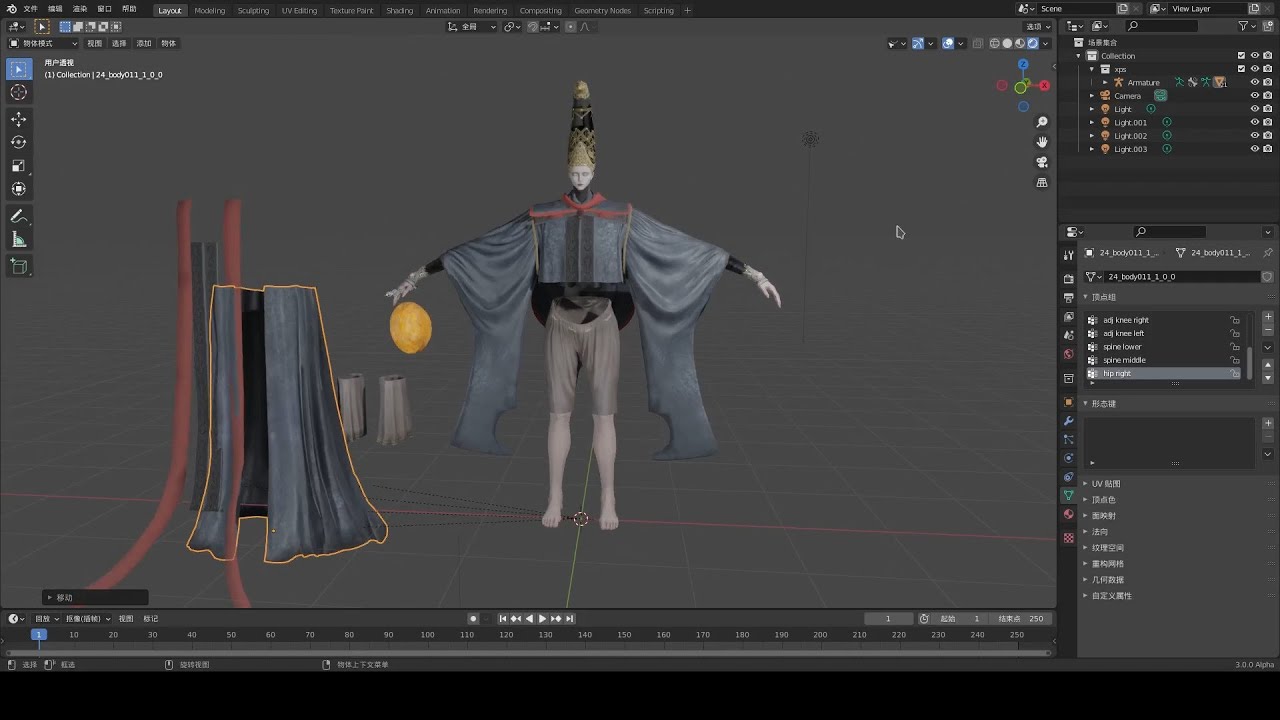The image size is (1280, 720).
Task: Jump to last frame
Action: click(568, 619)
